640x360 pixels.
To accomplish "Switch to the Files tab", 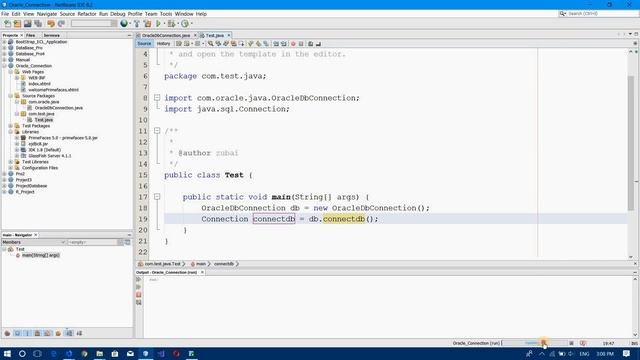I will point(31,36).
